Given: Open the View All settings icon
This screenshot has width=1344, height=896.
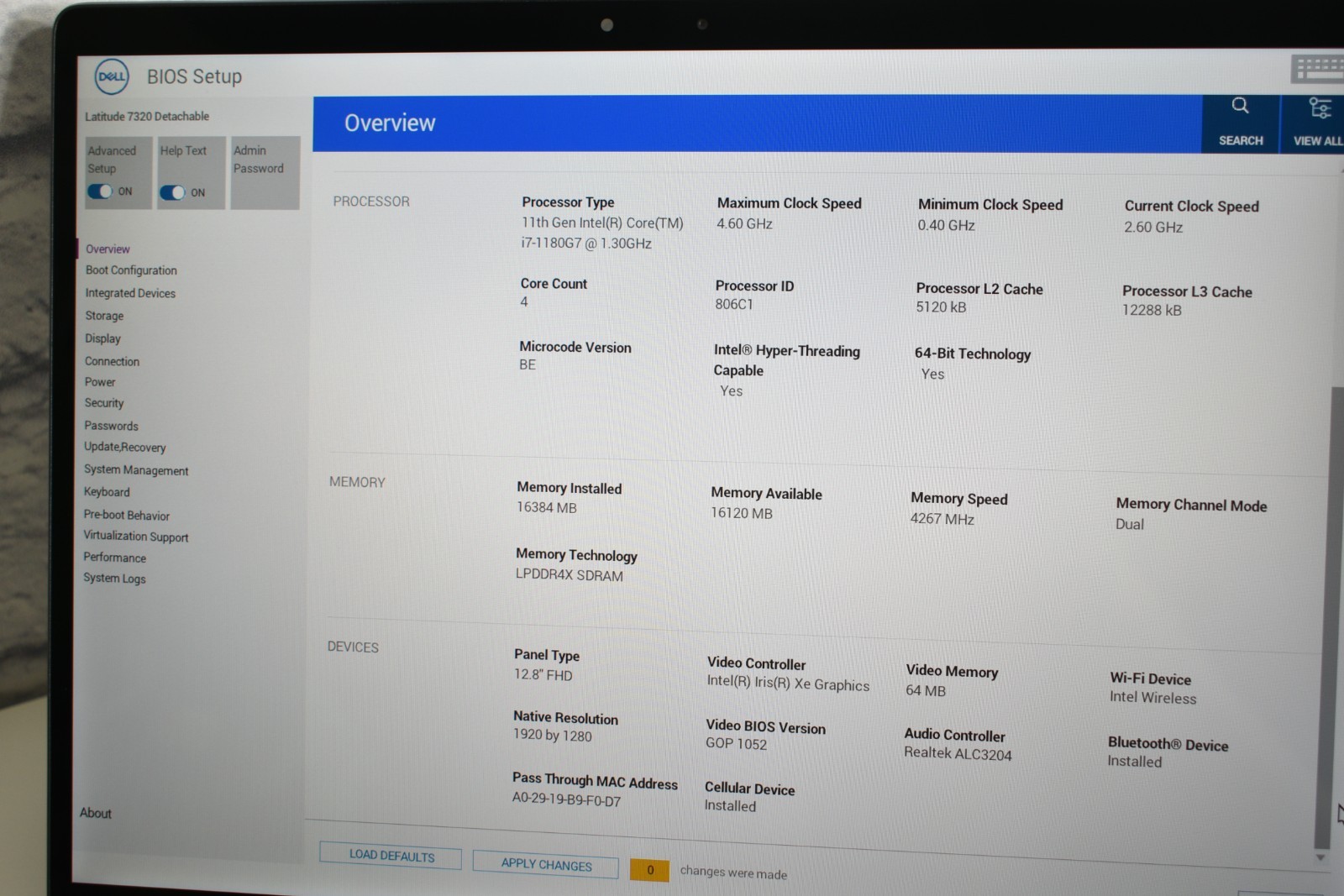Looking at the screenshot, I should 1320,108.
